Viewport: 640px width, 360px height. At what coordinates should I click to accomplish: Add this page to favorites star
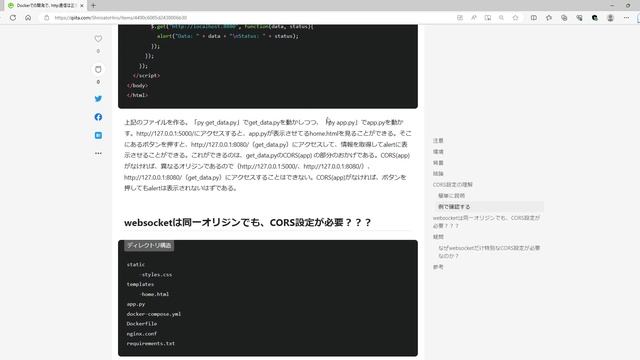516,18
